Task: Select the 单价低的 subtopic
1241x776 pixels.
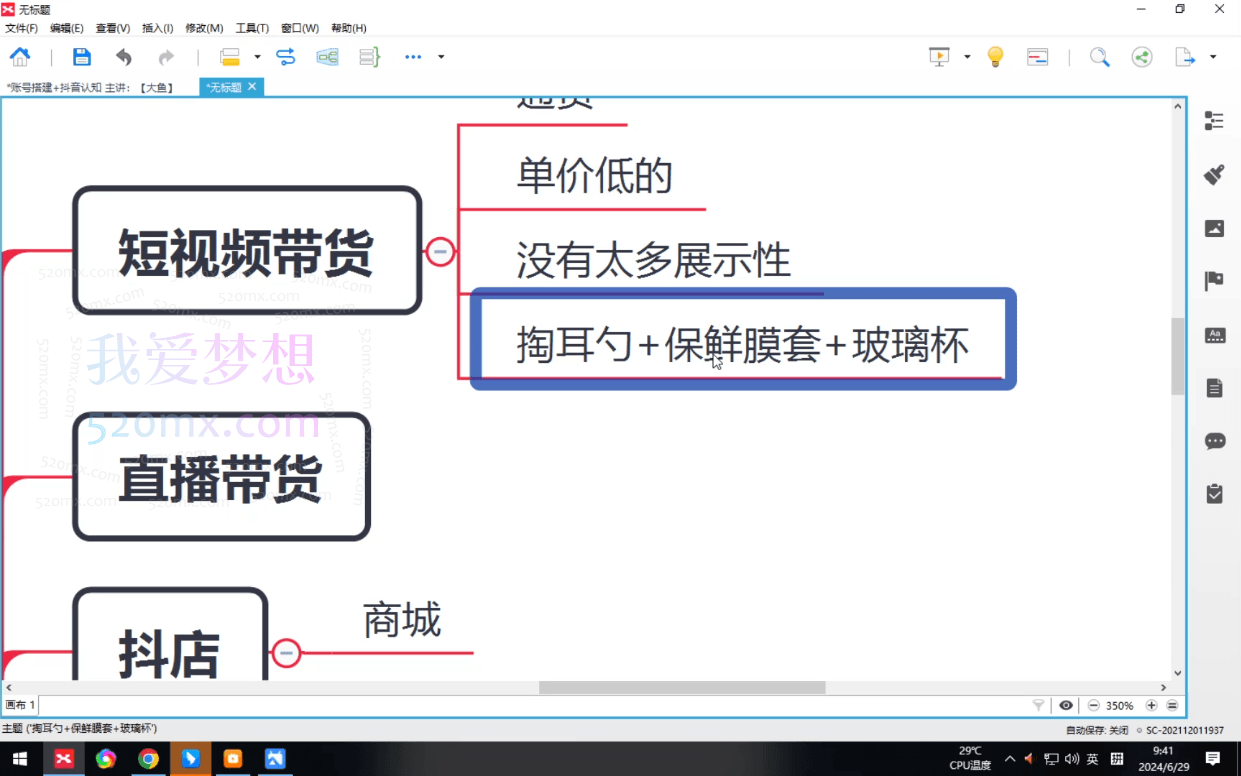Action: (x=594, y=177)
